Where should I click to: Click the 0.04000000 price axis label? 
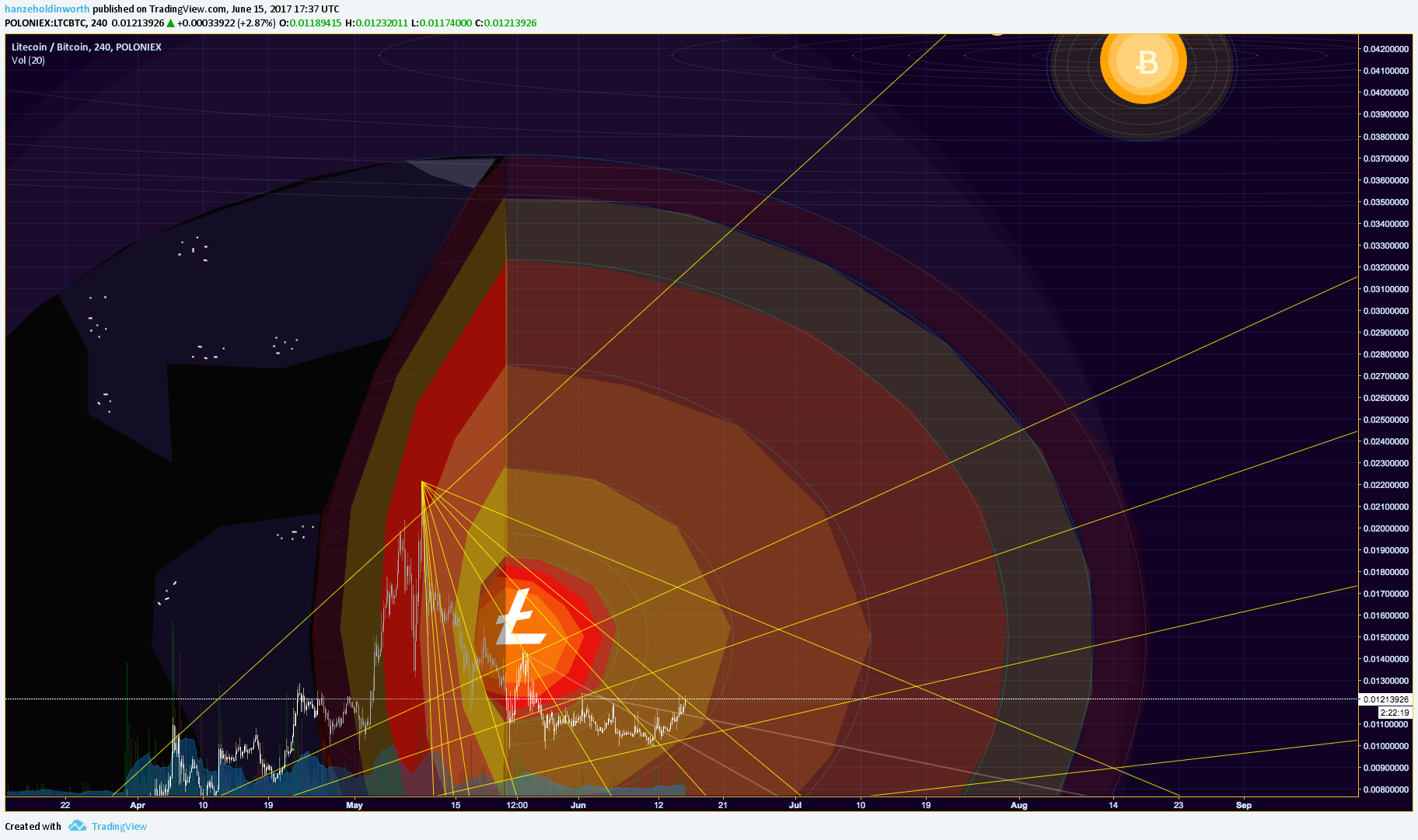[1385, 92]
